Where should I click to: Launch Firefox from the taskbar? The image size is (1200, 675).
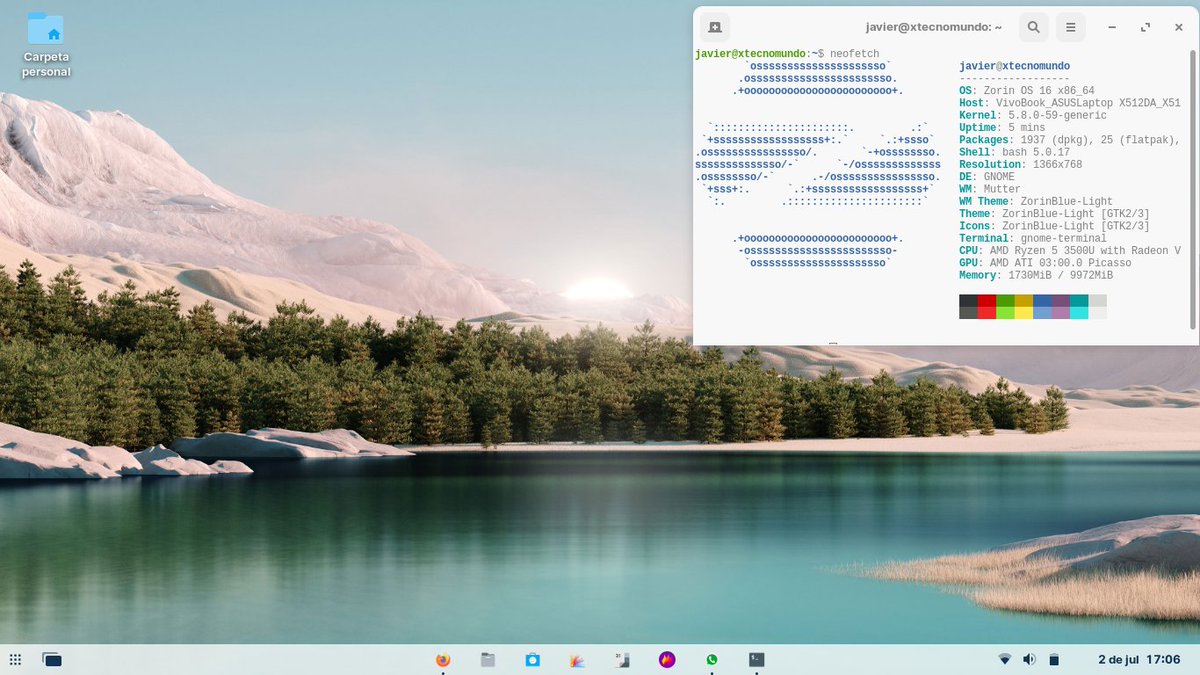pos(443,659)
